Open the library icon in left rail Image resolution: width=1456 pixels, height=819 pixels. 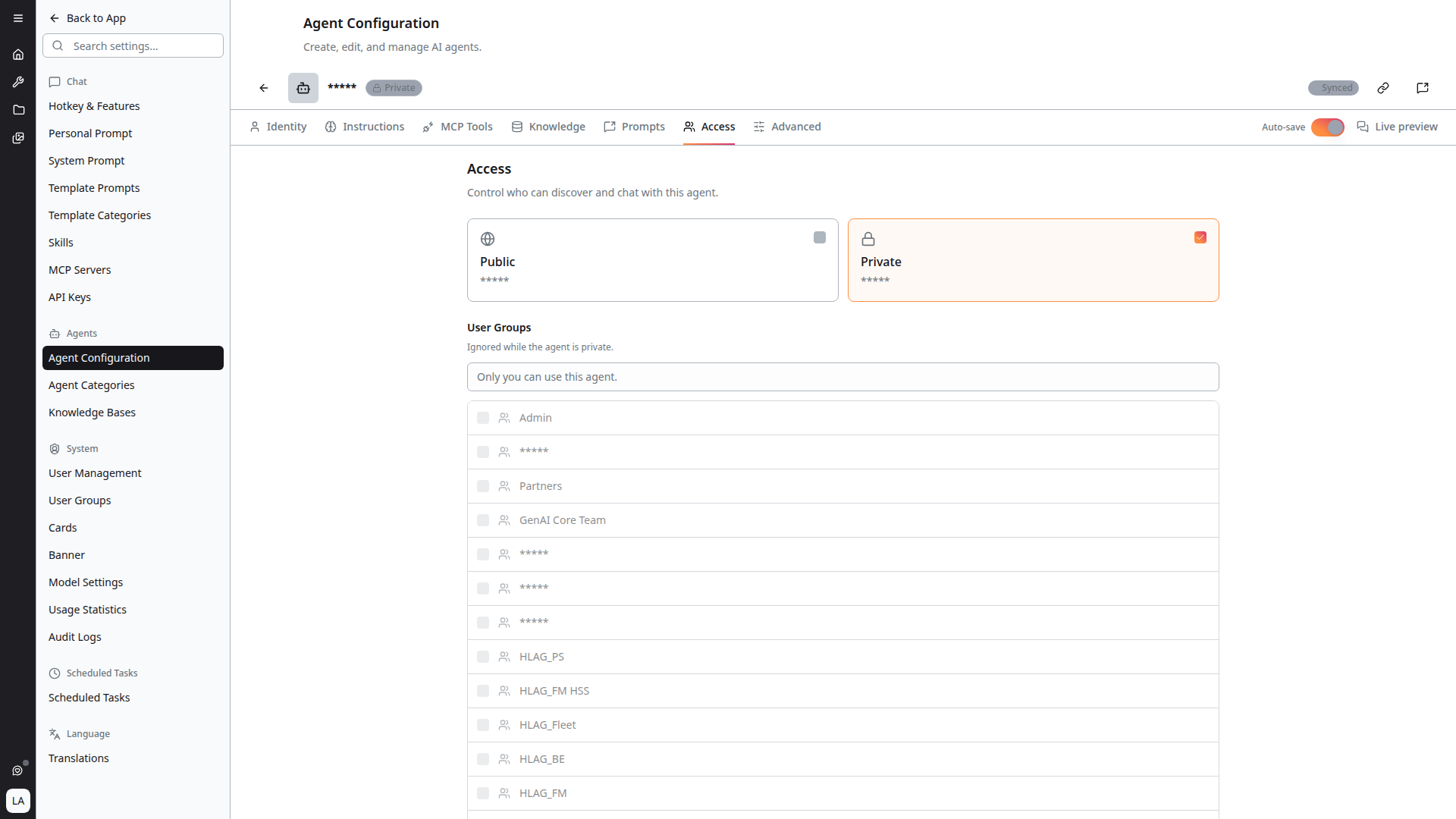[x=18, y=138]
